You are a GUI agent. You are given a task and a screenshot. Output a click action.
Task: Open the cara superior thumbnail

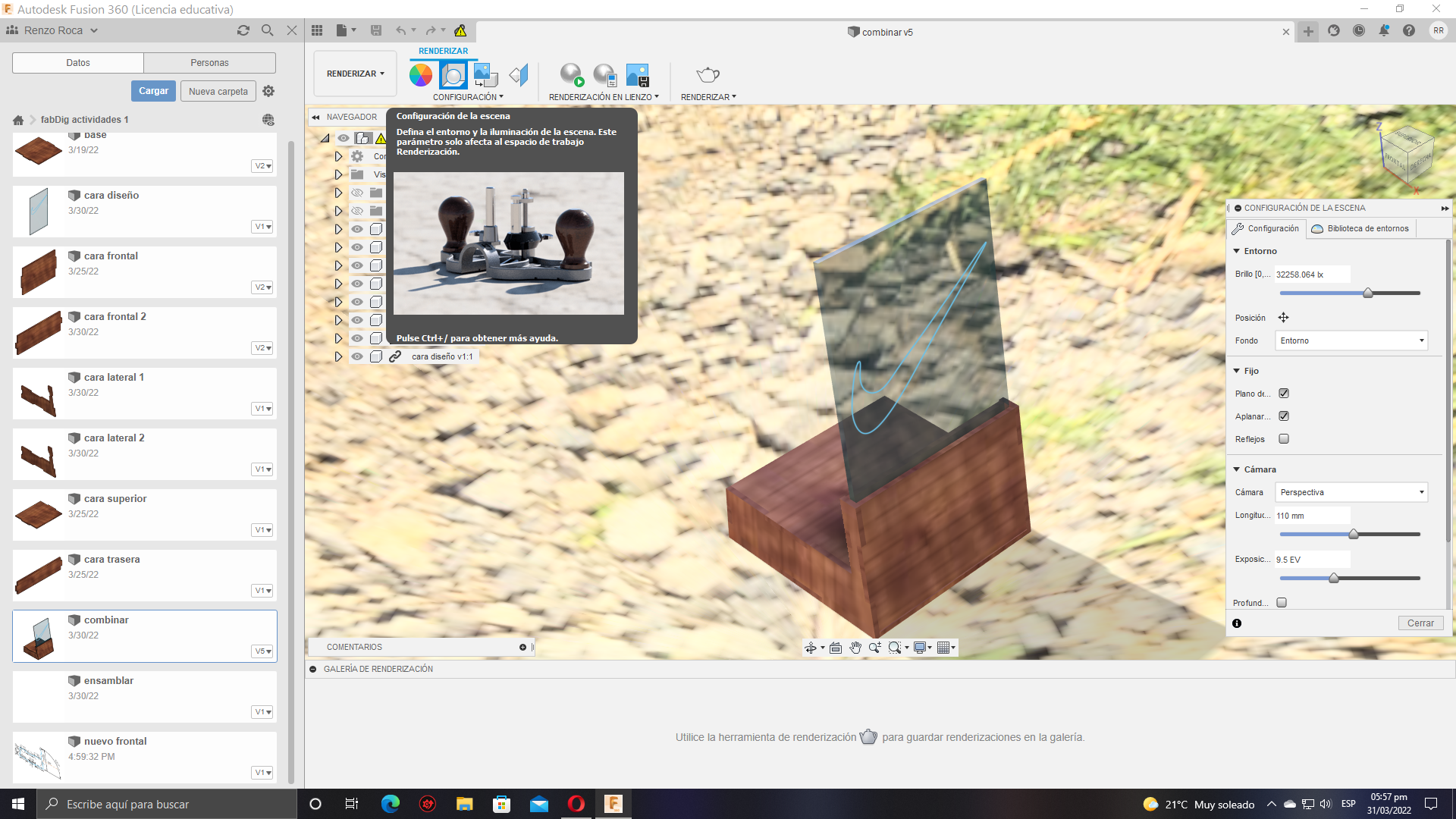click(x=38, y=514)
